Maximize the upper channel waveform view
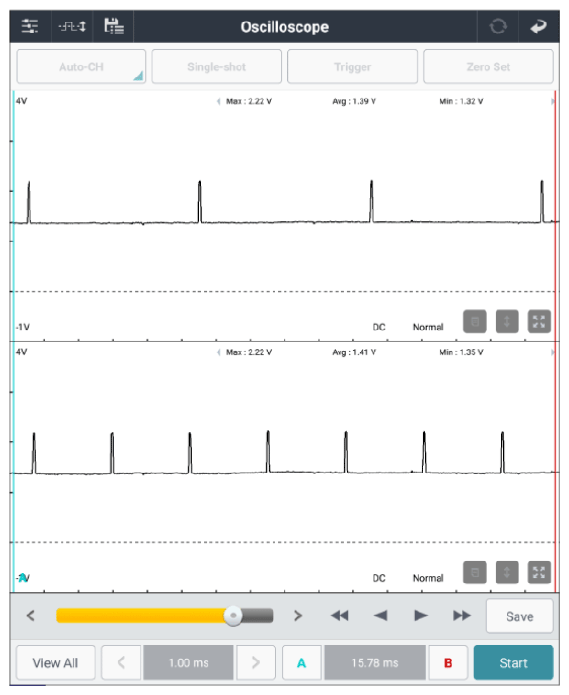This screenshot has height=695, width=569. point(539,321)
